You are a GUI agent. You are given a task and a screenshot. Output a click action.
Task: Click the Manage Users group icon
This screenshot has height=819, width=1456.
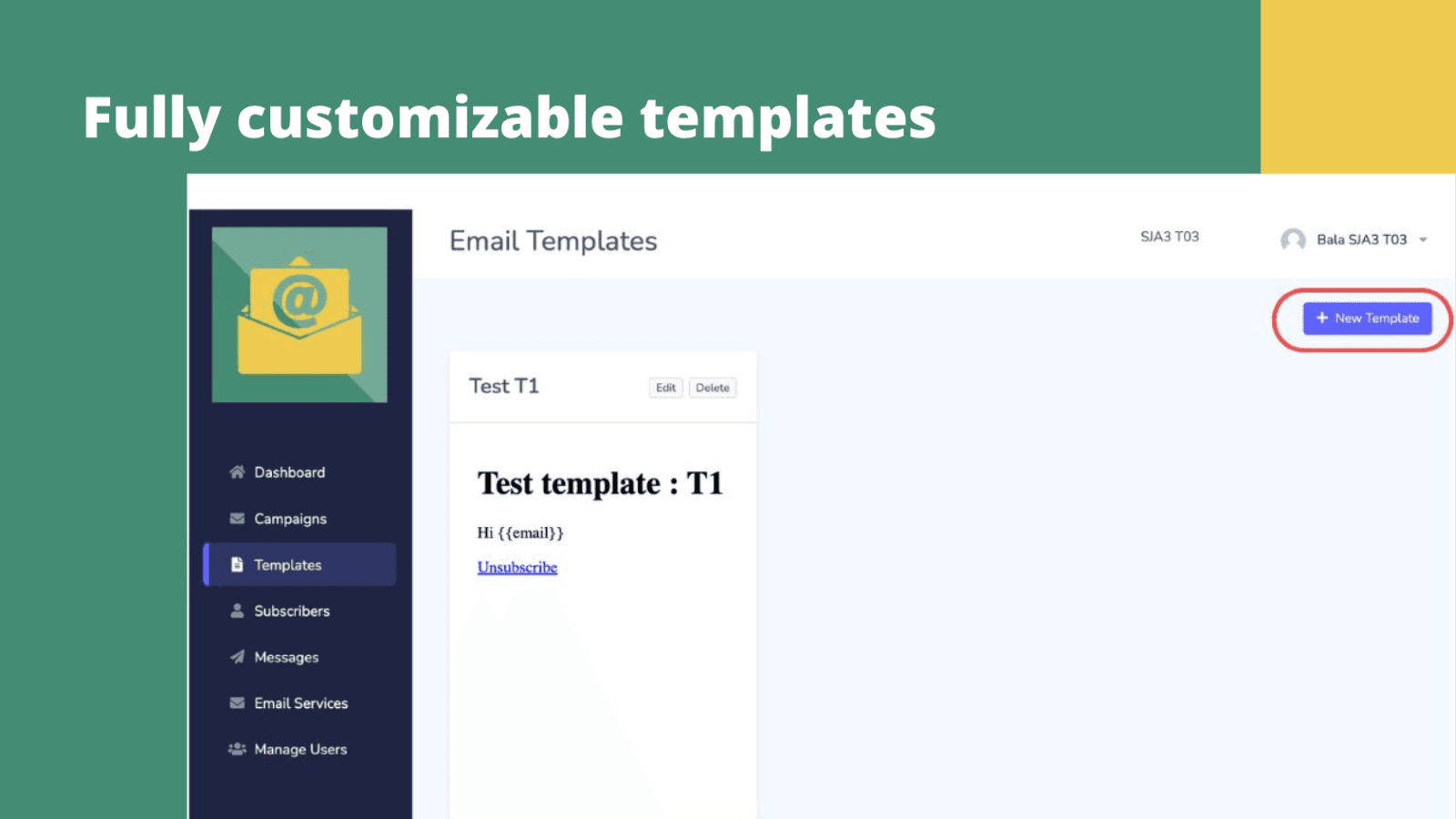pyautogui.click(x=238, y=749)
